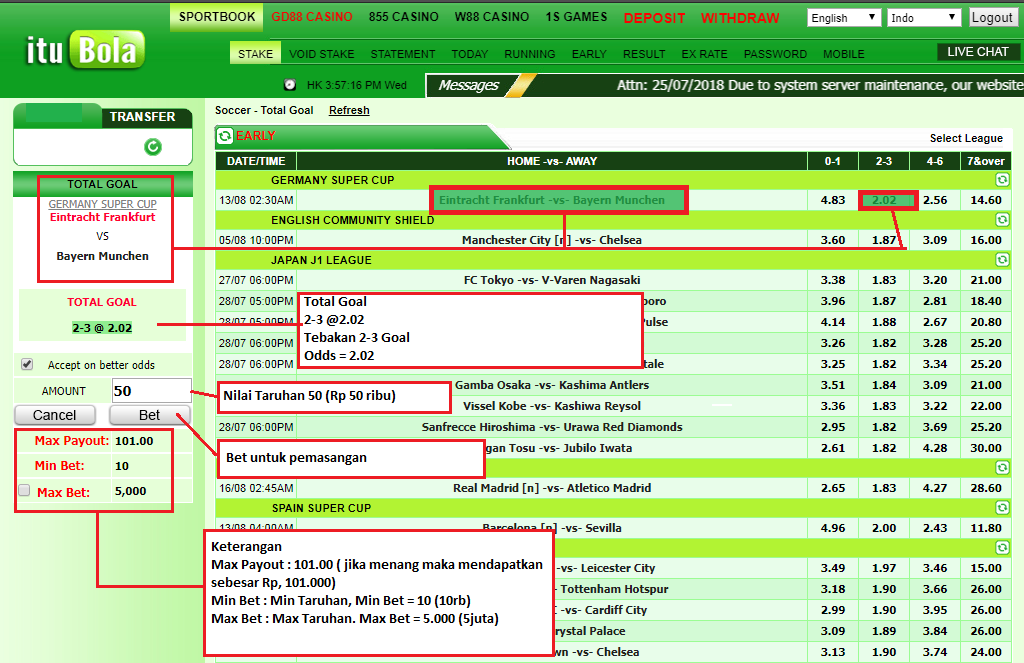Screen dimensions: 1024x663
Task: Click the DEPOSIT link
Action: point(654,18)
